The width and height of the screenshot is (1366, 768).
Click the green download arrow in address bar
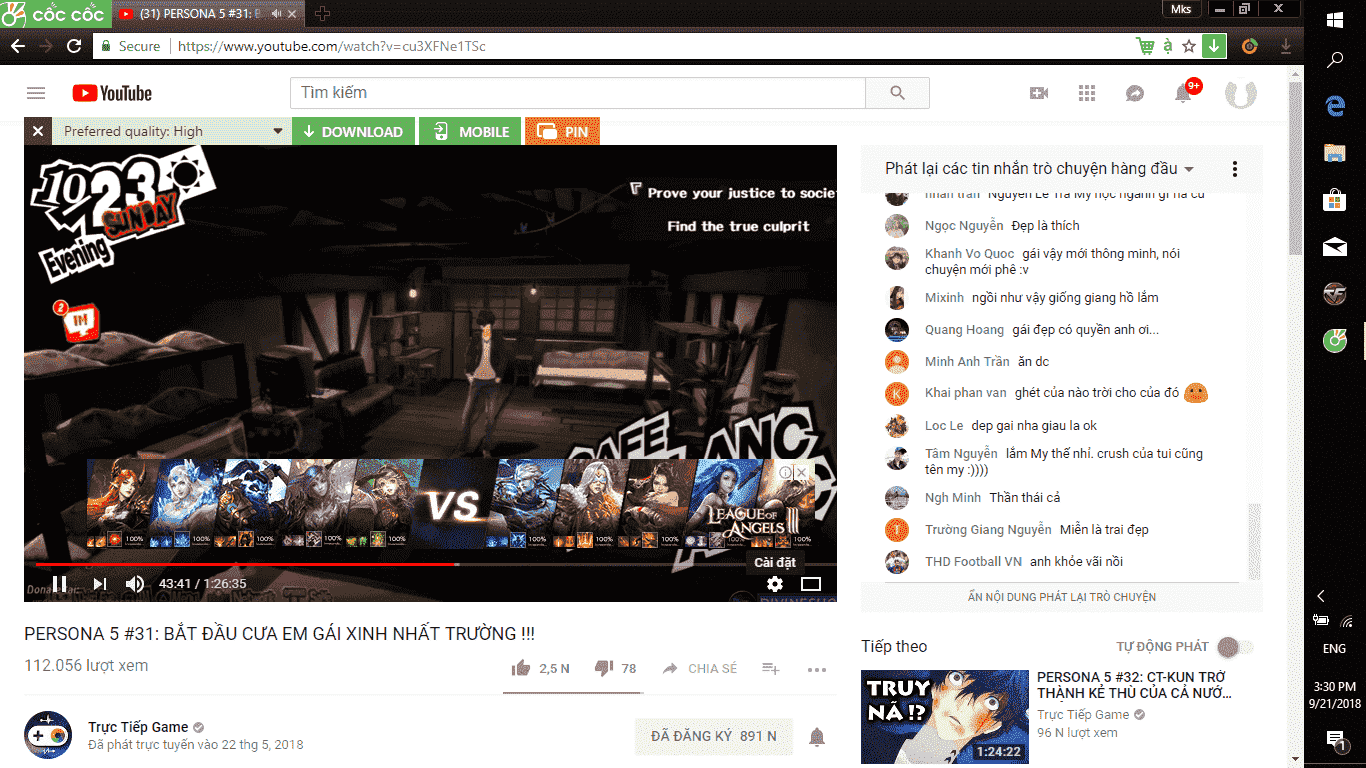(x=1213, y=46)
